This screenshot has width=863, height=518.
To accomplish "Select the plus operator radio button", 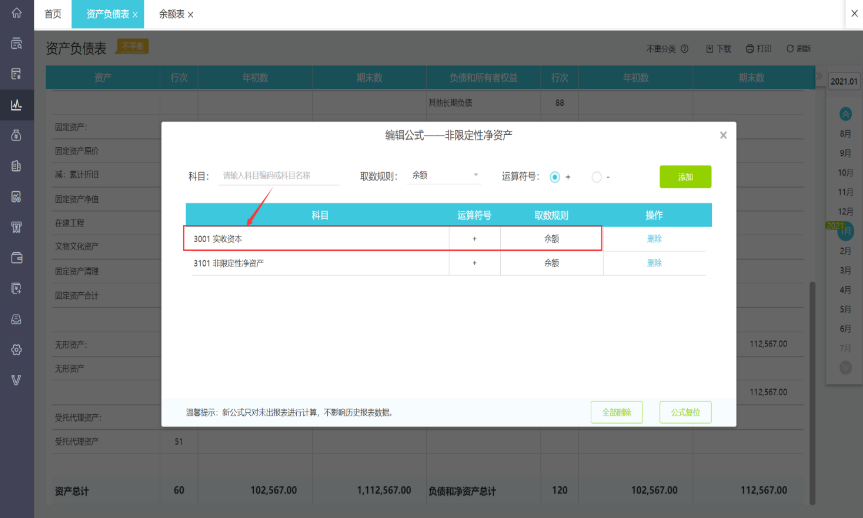I will point(555,177).
